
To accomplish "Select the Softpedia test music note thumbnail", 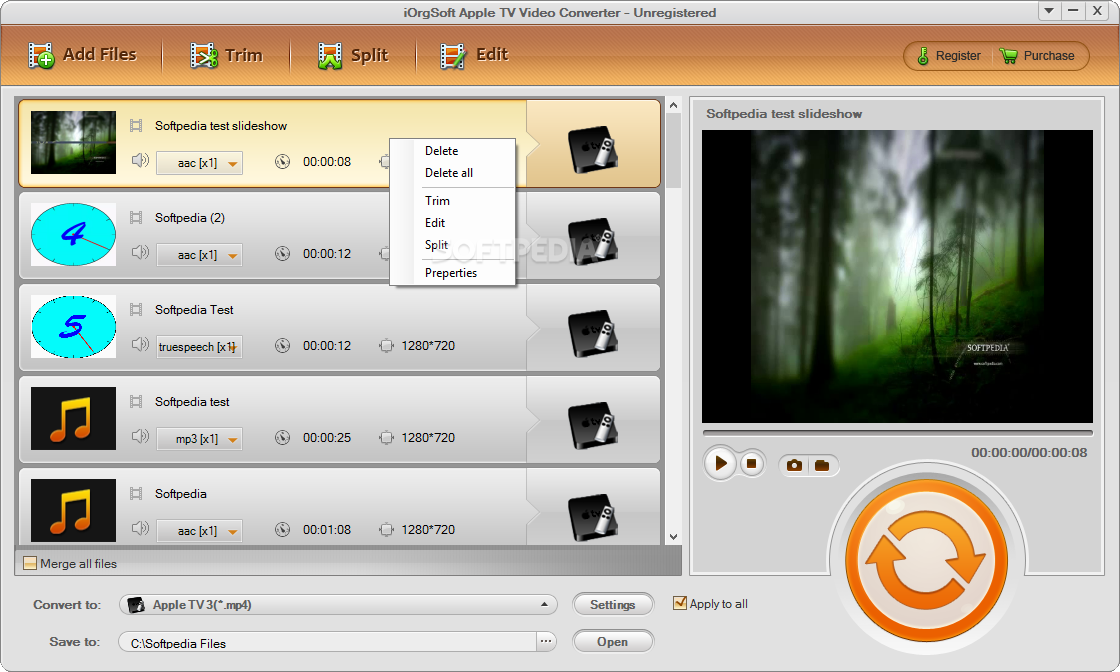I will pos(74,418).
